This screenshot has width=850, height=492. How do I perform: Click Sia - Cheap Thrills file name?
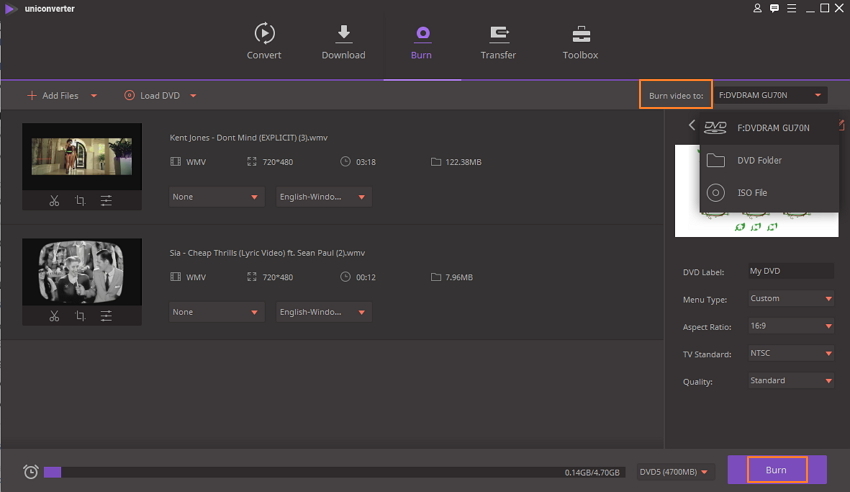click(x=267, y=253)
